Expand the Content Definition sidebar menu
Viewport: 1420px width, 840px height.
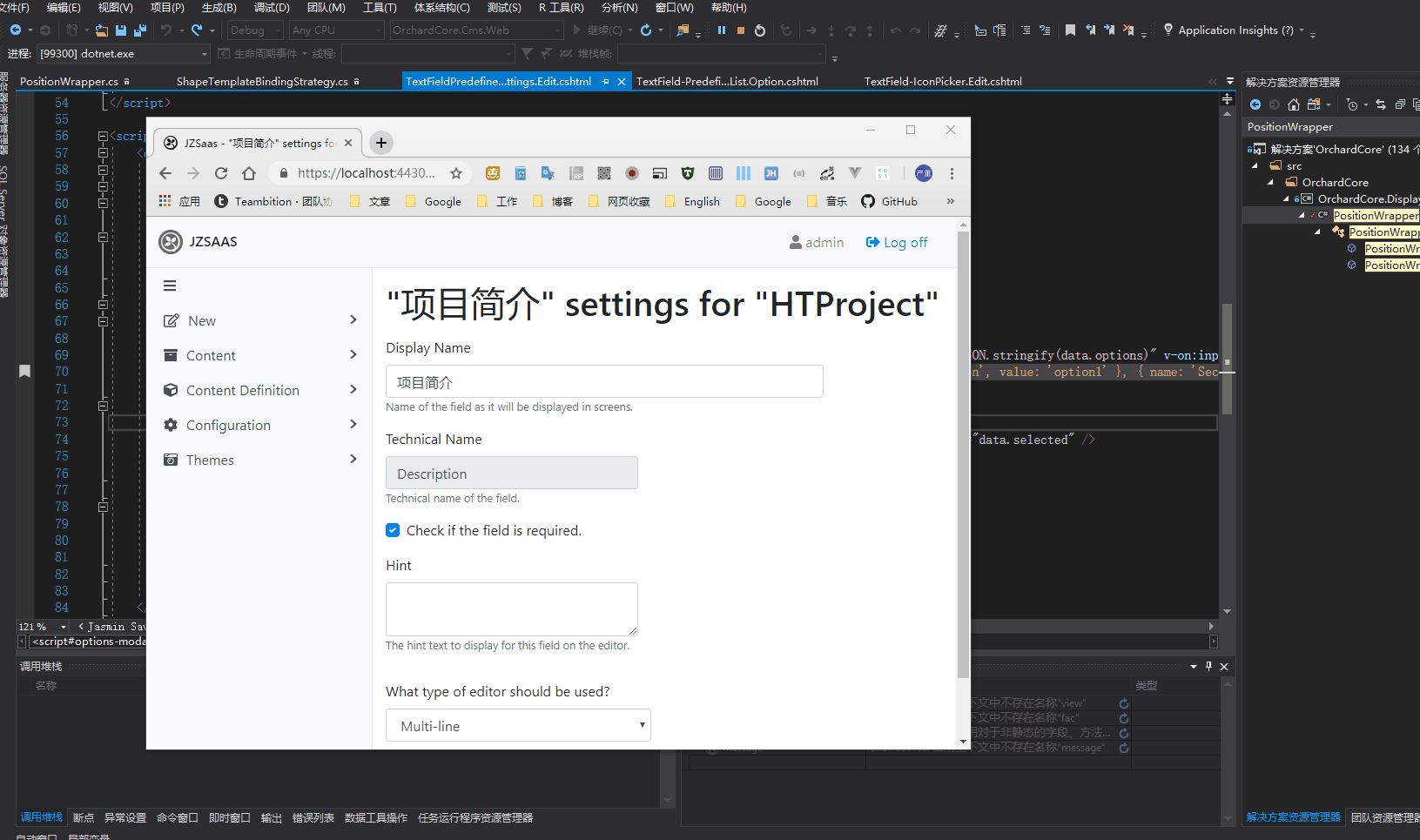260,390
